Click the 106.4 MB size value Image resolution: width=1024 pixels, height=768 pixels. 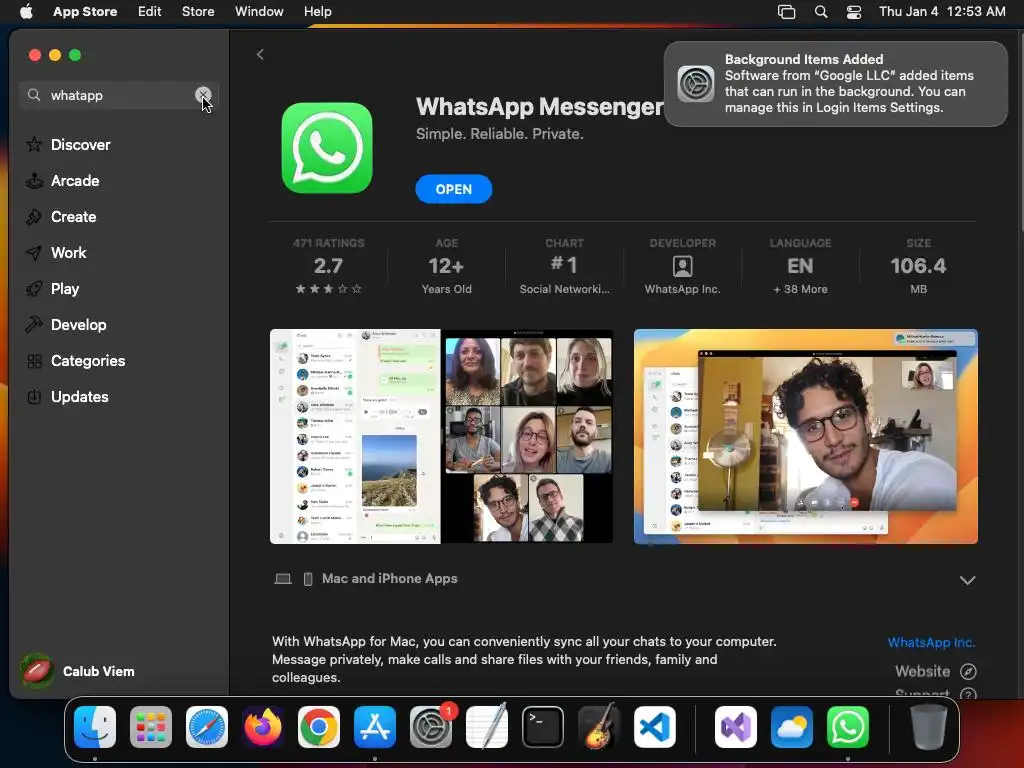(918, 267)
